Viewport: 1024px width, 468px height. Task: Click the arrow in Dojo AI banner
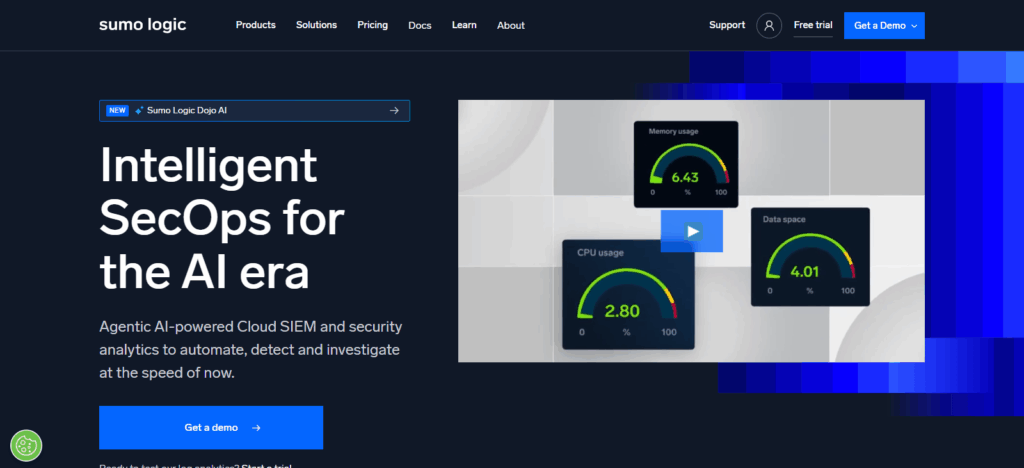[x=394, y=111]
